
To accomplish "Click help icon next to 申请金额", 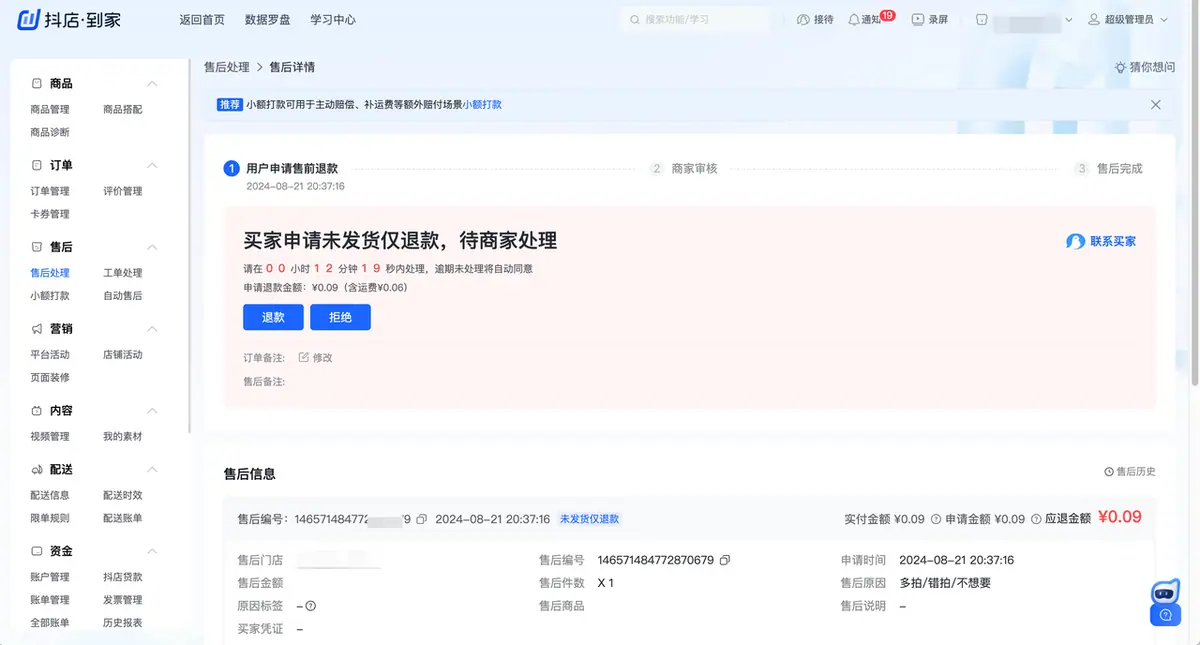I will 1035,519.
